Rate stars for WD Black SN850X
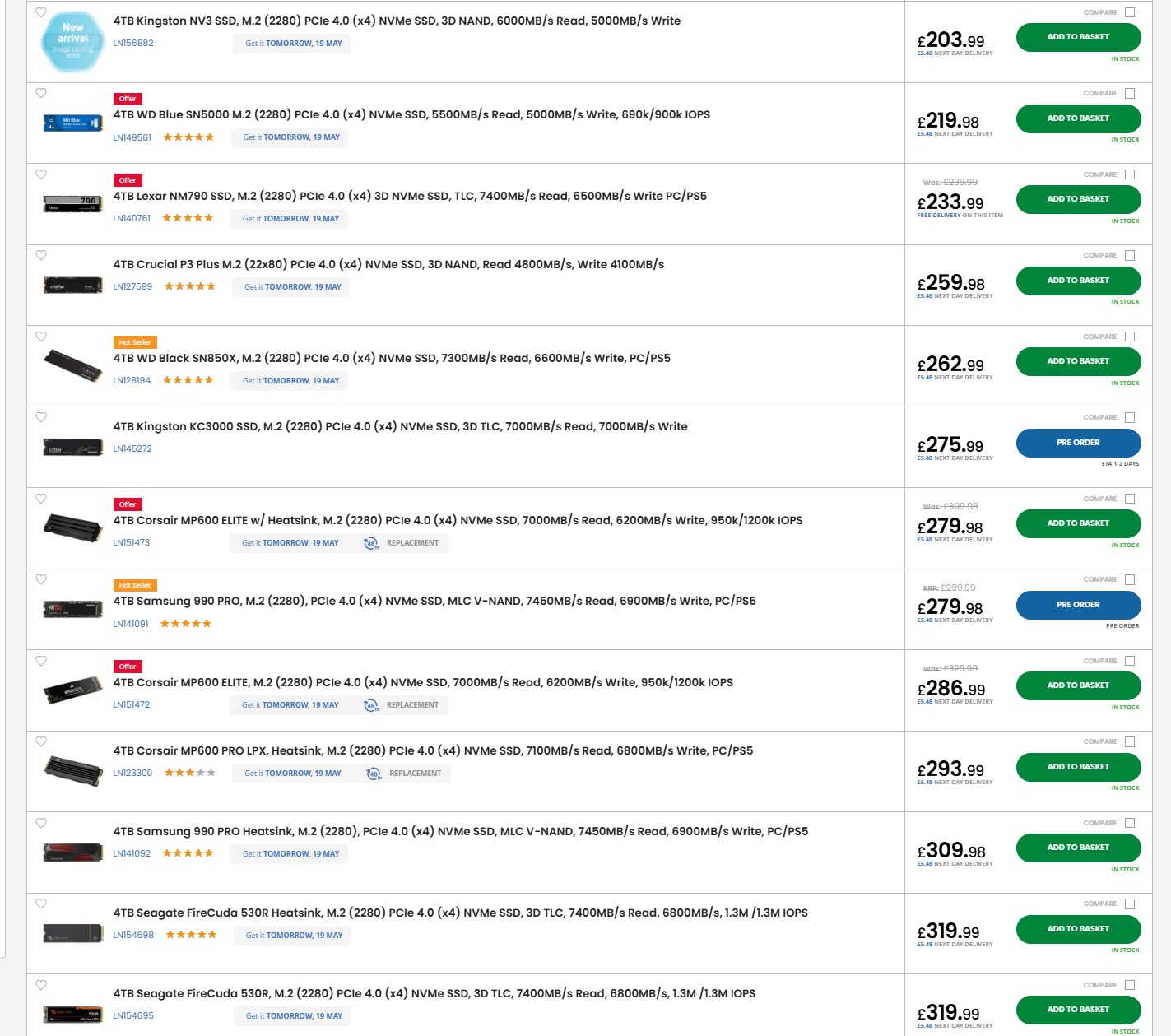 click(x=188, y=380)
